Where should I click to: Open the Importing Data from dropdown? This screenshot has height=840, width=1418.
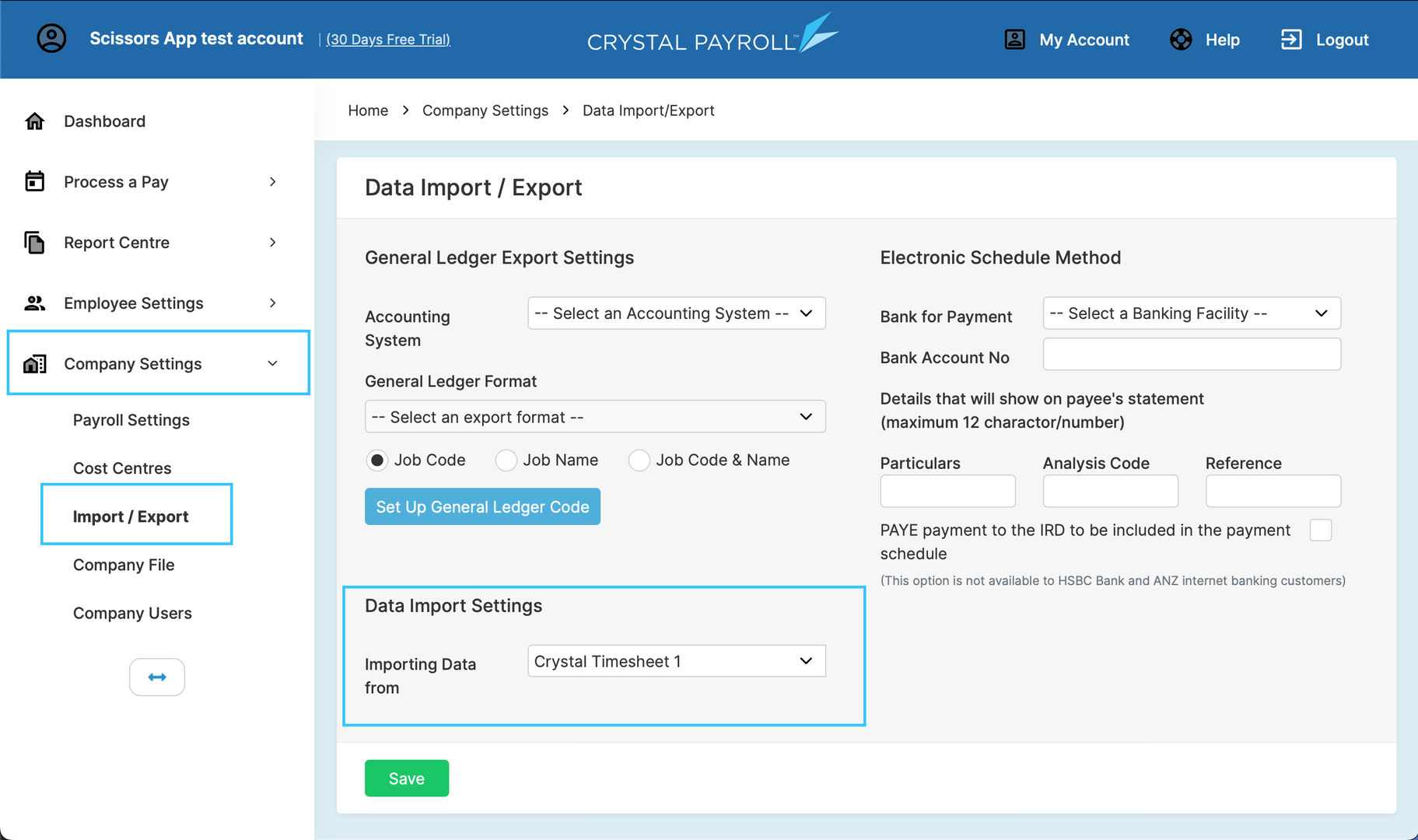(677, 661)
